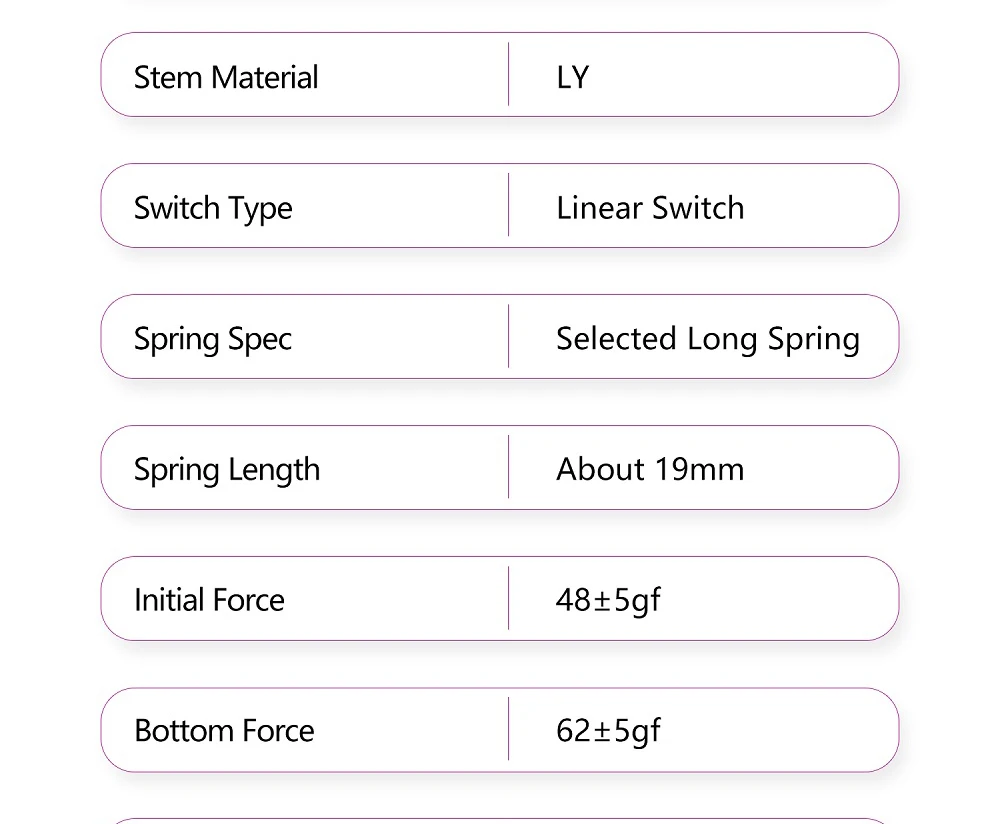
Task: Click the partially visible row below Bottom Force
Action: tap(500, 820)
